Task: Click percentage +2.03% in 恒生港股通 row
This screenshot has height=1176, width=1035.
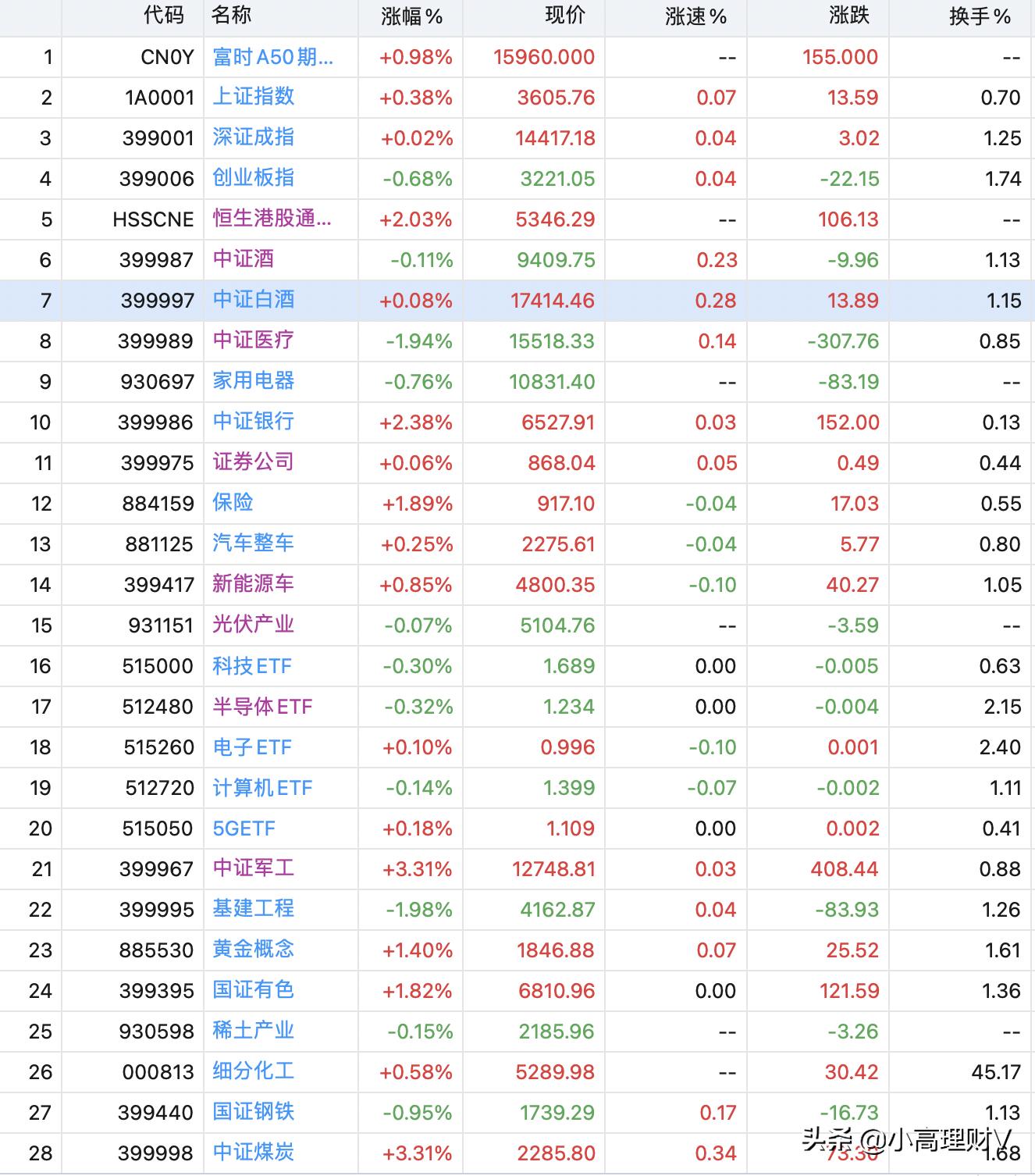Action: [x=416, y=219]
